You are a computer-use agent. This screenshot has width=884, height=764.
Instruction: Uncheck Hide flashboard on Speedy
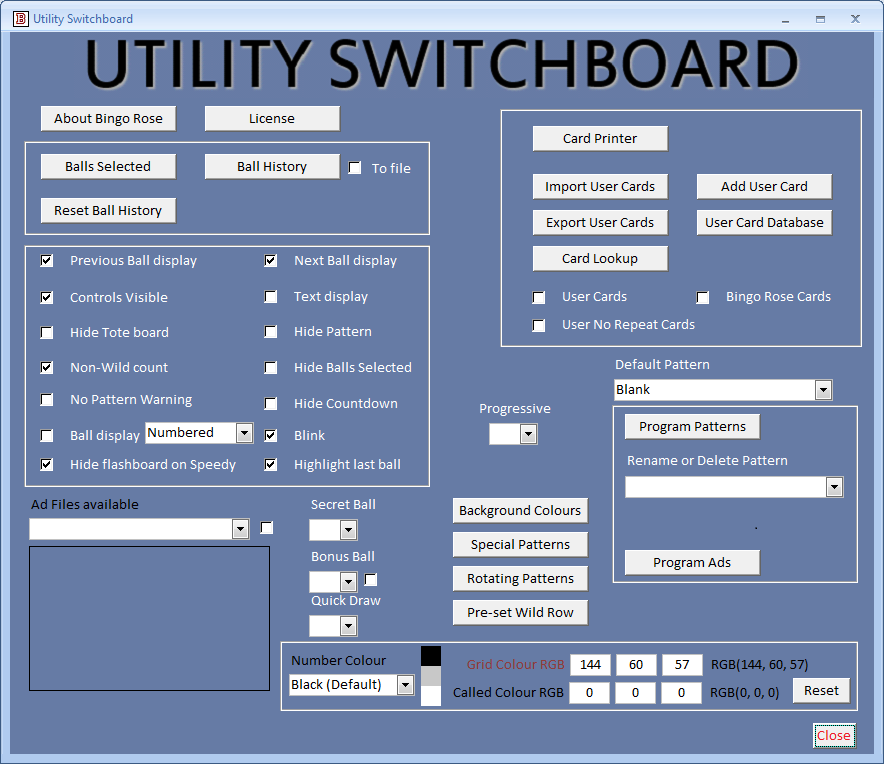[x=47, y=465]
